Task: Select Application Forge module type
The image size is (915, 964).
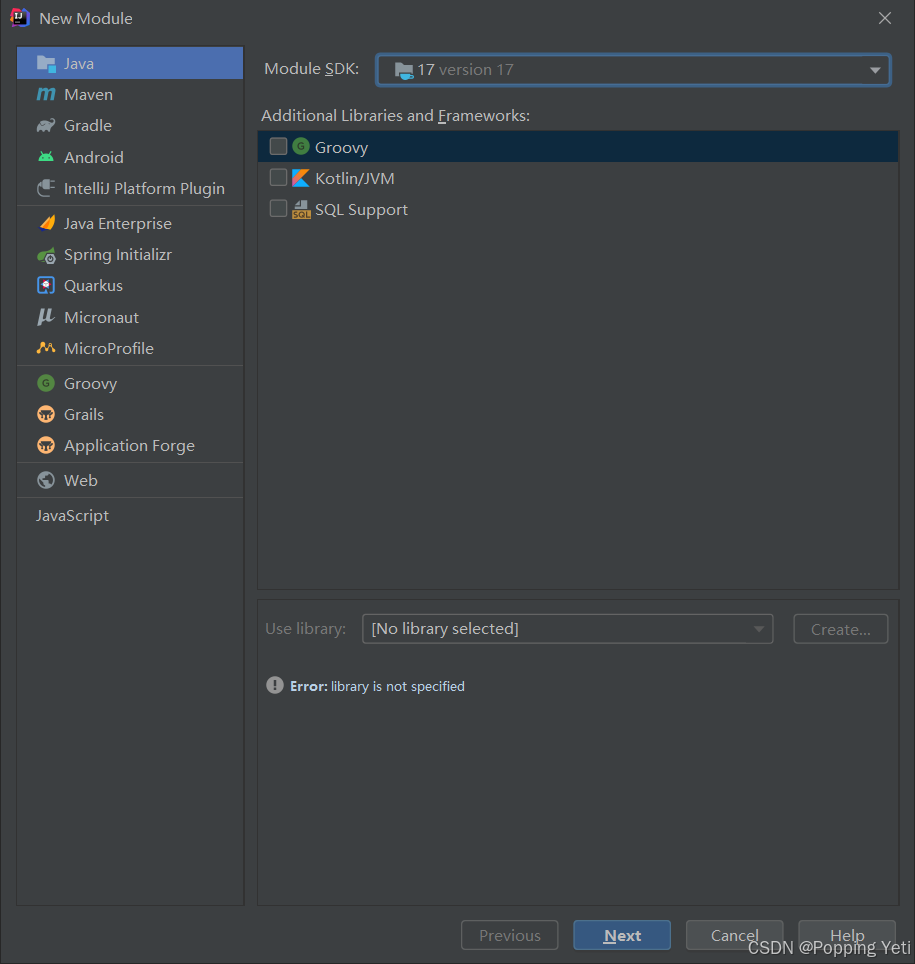Action: coord(130,445)
